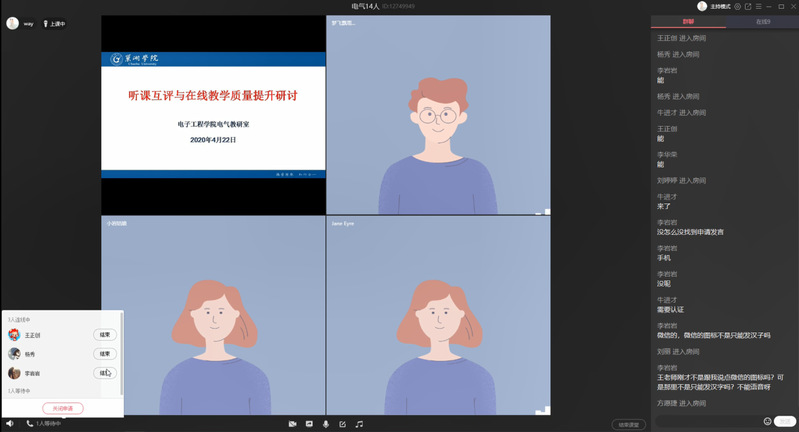Select the Jane Eyre video tile
The height and width of the screenshot is (432, 799).
(x=438, y=315)
